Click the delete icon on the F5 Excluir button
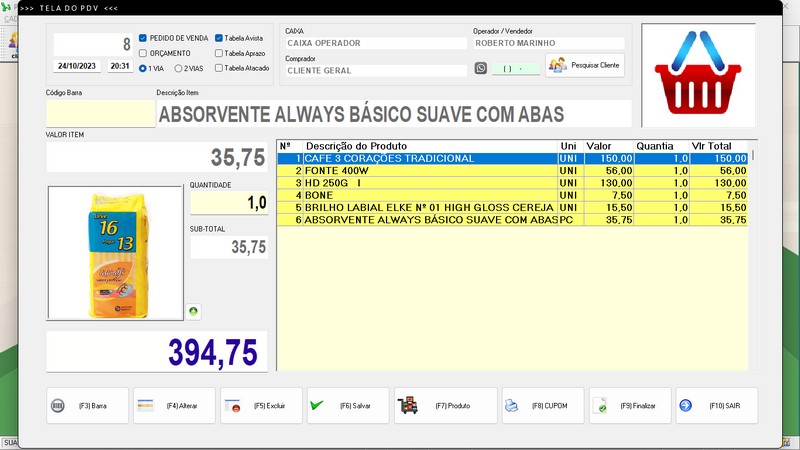800x450 pixels. (233, 406)
